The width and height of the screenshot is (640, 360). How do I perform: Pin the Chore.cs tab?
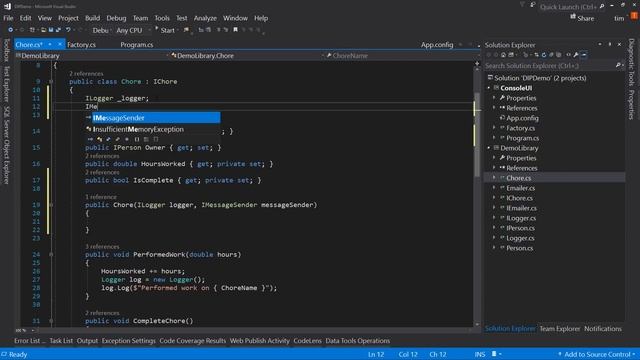click(50, 44)
